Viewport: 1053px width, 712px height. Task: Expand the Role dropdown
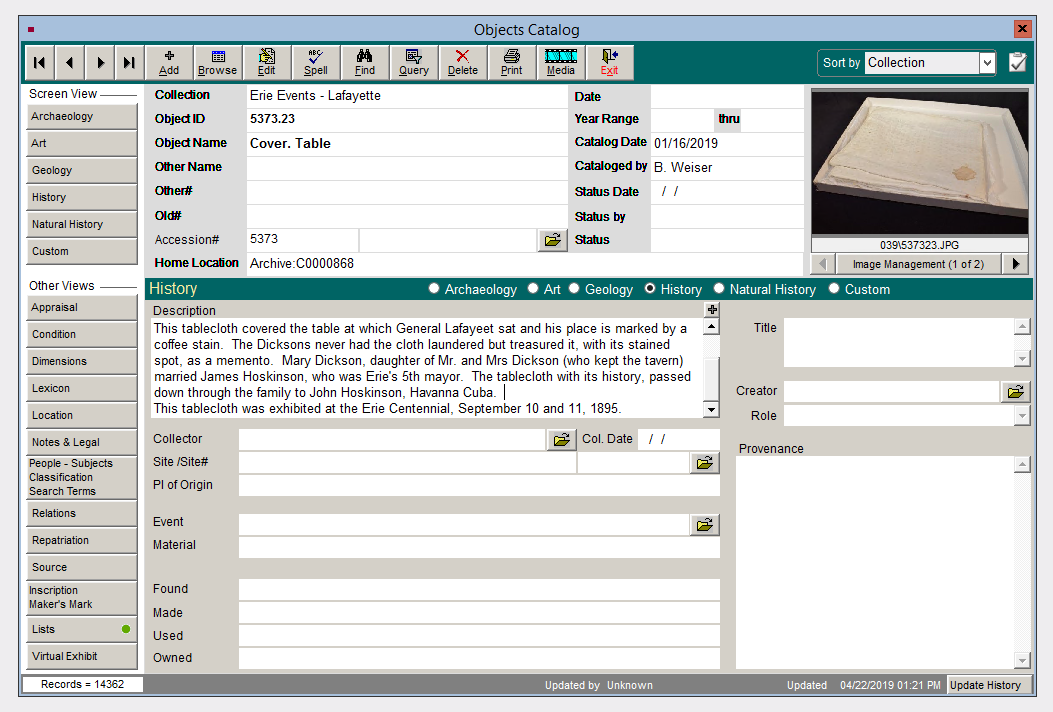(x=1022, y=416)
